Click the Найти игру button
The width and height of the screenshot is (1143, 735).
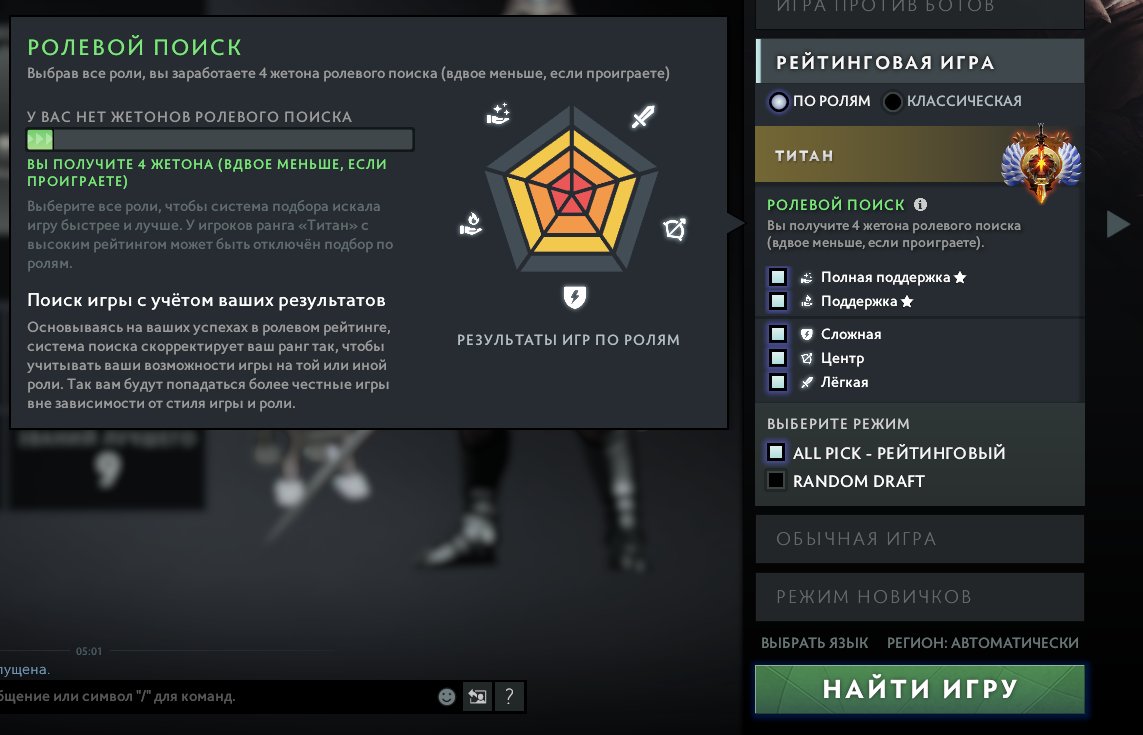click(x=920, y=689)
